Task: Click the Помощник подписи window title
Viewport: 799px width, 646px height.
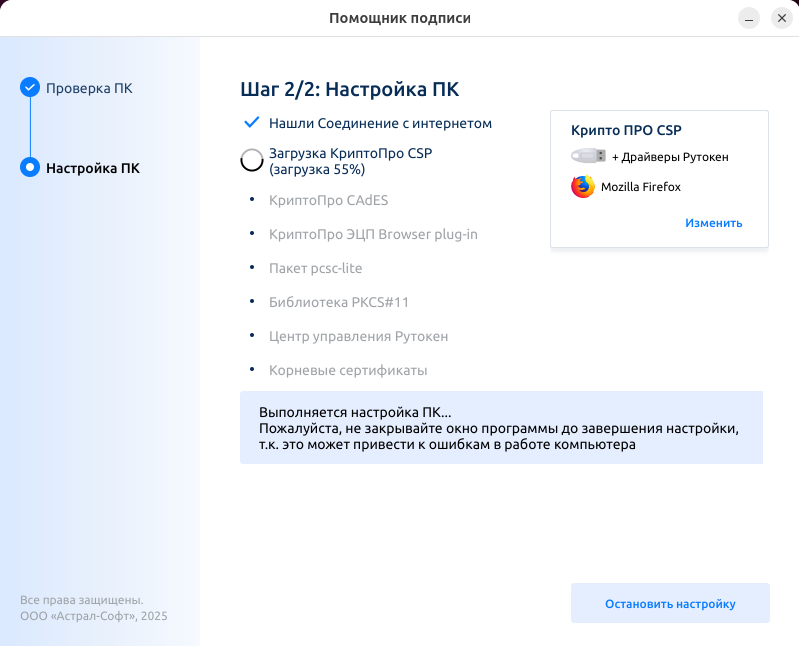Action: click(x=400, y=18)
